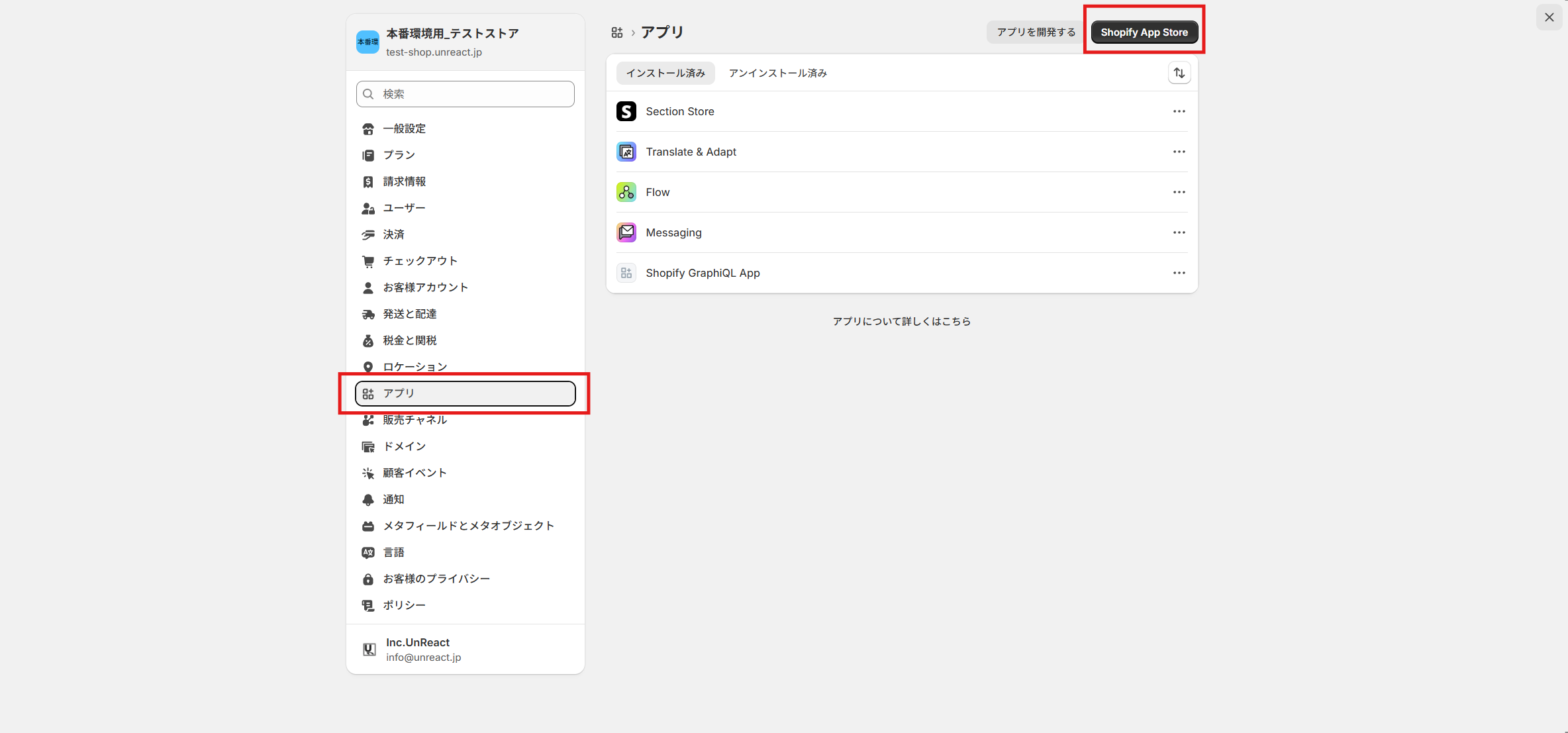The height and width of the screenshot is (733, 1568).
Task: Click the sort apps icon button
Action: 1179,73
